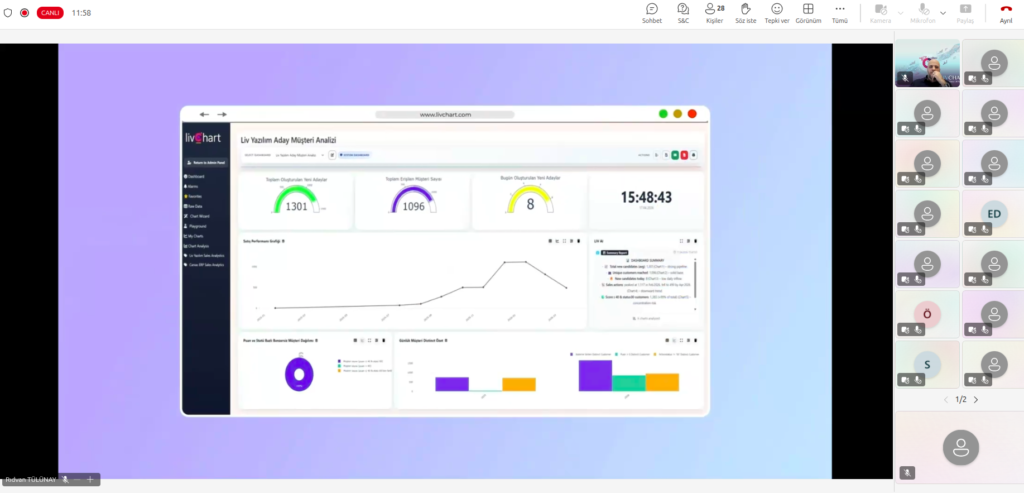Click the red recording indicator icon
The image size is (1024, 493).
[x=24, y=13]
